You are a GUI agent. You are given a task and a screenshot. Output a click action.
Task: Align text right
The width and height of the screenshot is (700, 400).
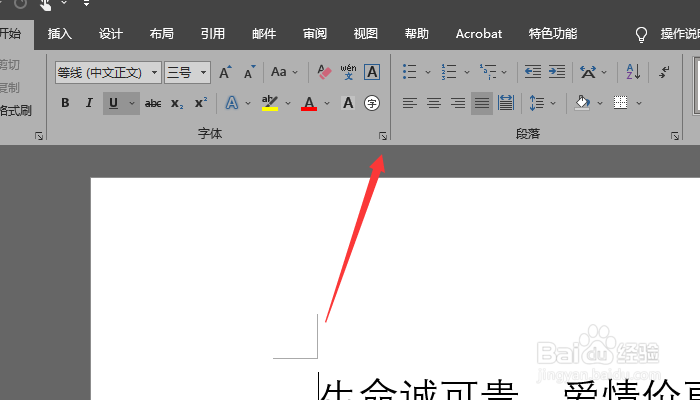tap(458, 103)
